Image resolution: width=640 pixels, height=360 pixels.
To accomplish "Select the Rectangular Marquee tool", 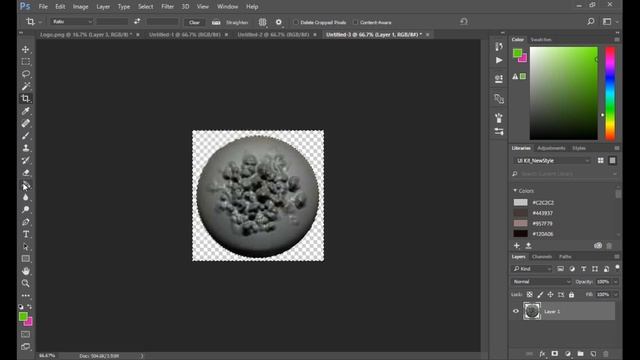I will pos(26,62).
